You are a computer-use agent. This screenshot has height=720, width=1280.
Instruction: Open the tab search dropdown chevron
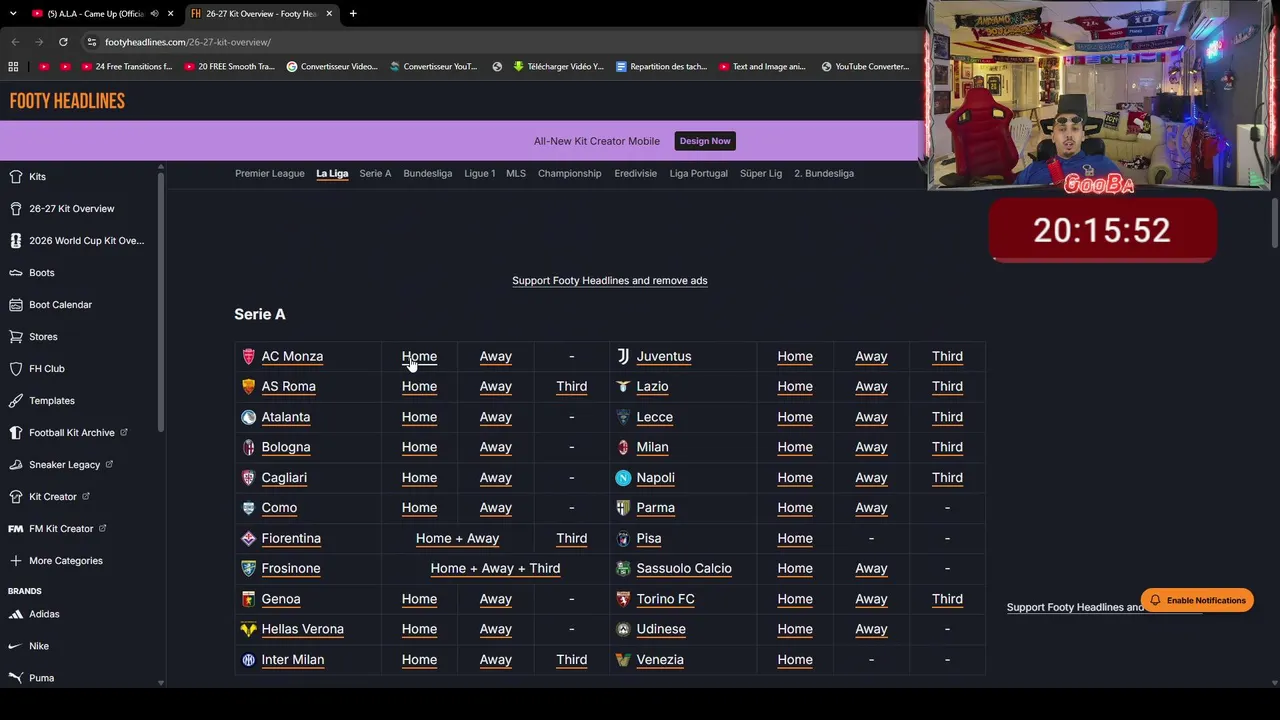point(13,14)
